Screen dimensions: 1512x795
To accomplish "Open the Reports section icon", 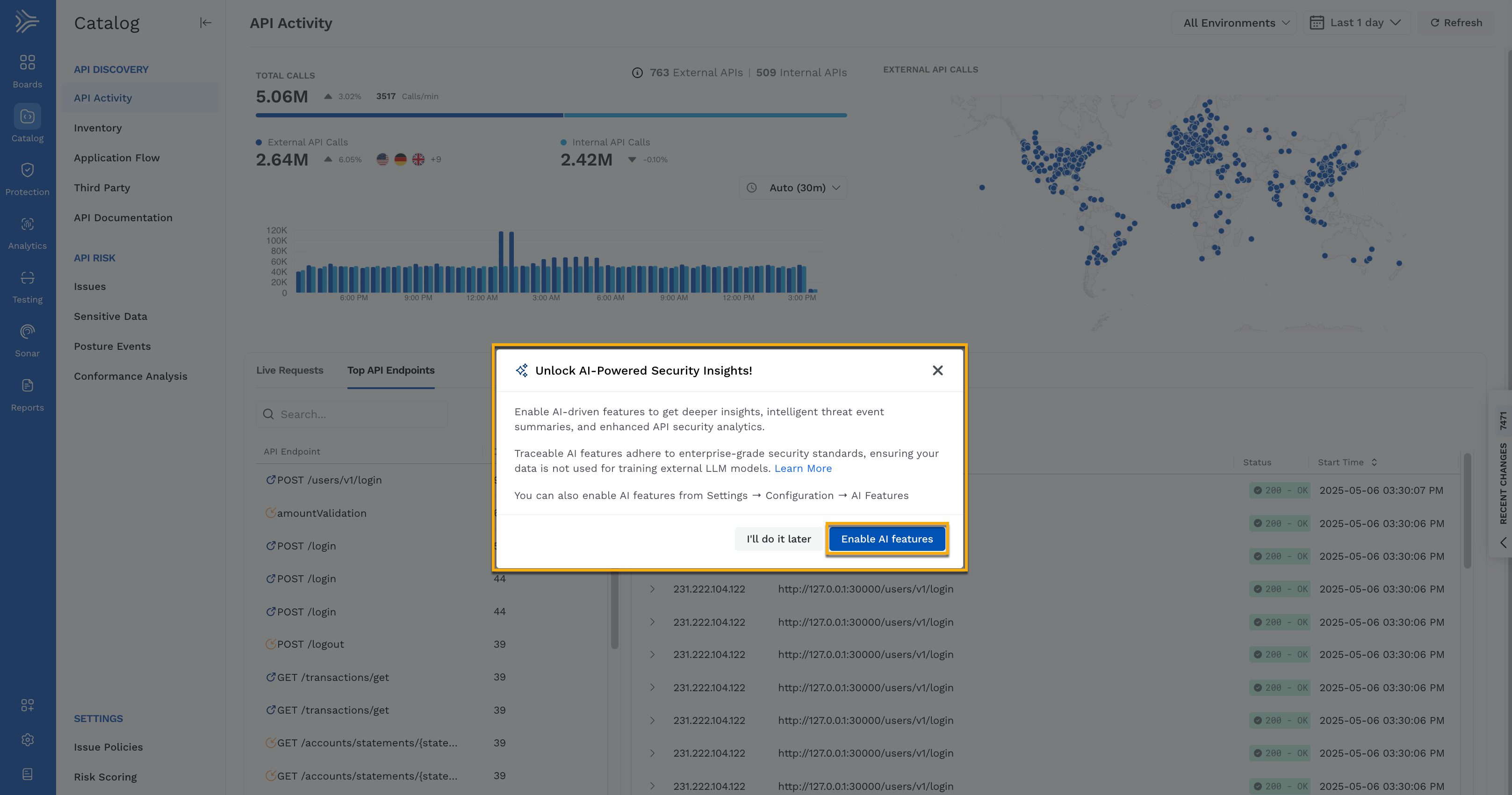I will (x=27, y=386).
